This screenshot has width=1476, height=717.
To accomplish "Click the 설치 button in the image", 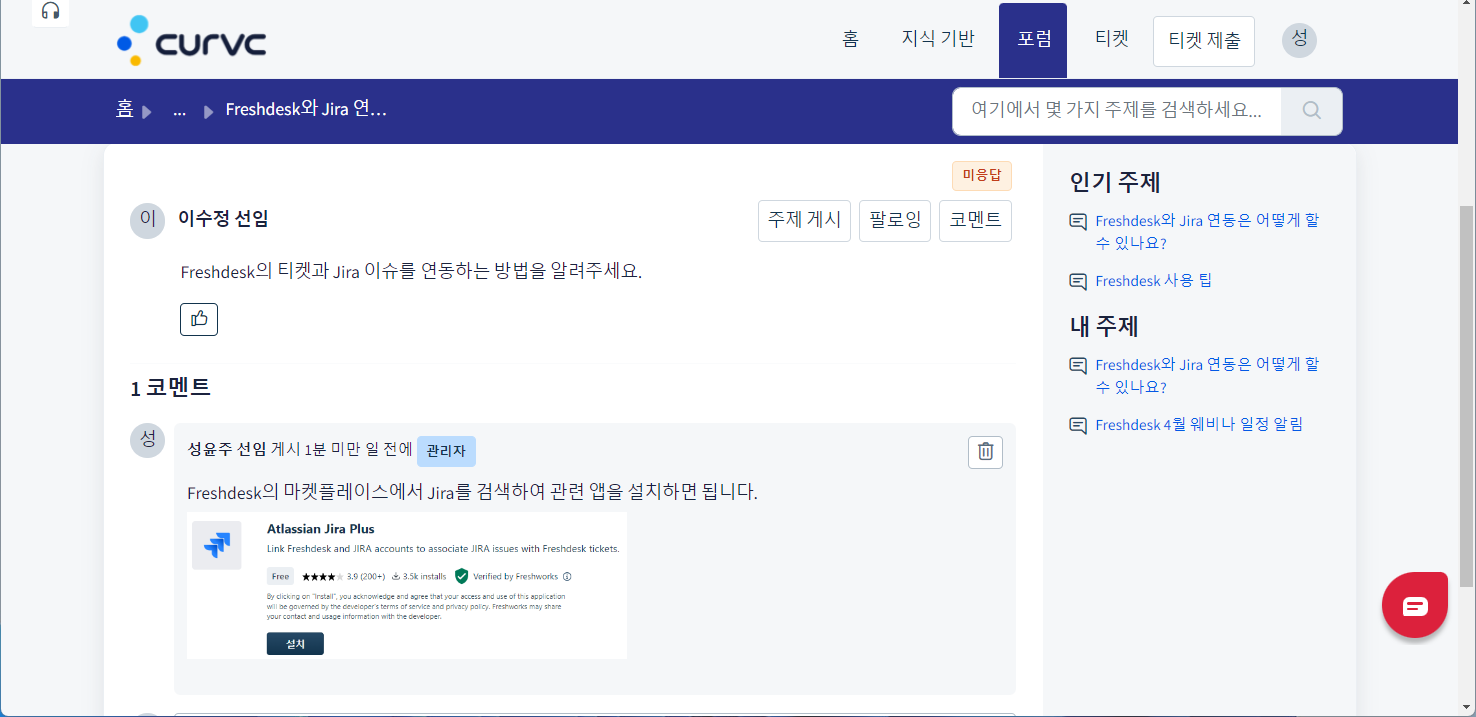I will click(x=295, y=644).
